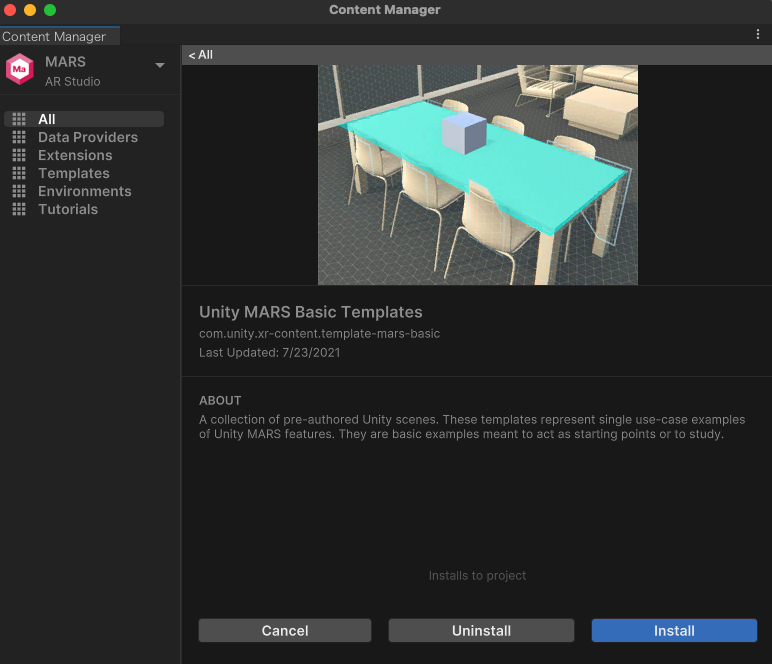The image size is (772, 664).
Task: Click the ABOUT section heading
Action: point(220,401)
